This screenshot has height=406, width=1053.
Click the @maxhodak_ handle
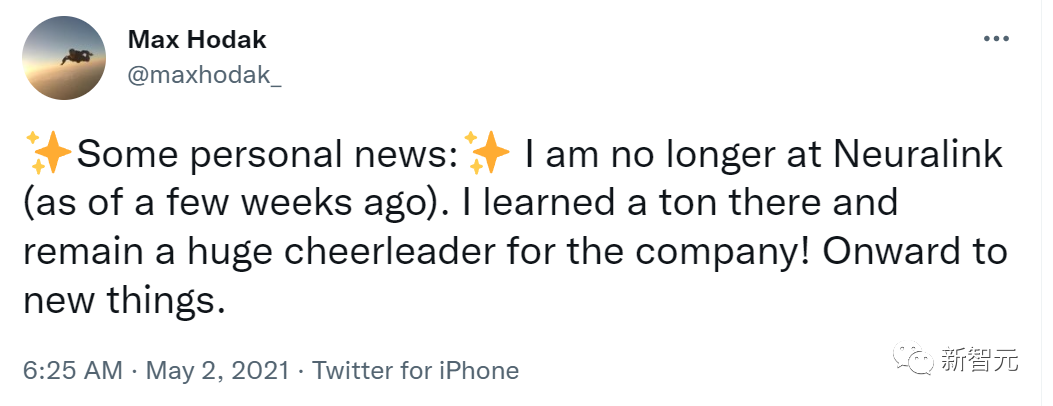click(x=204, y=76)
